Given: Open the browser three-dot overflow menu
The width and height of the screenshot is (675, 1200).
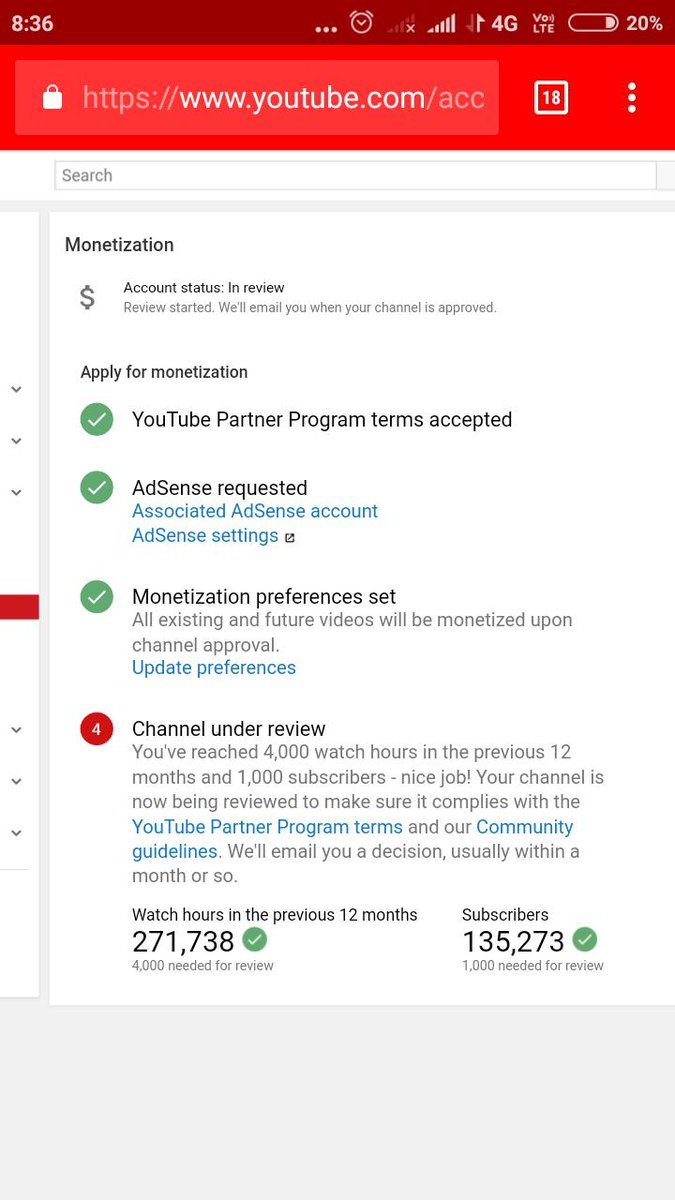Looking at the screenshot, I should [632, 97].
